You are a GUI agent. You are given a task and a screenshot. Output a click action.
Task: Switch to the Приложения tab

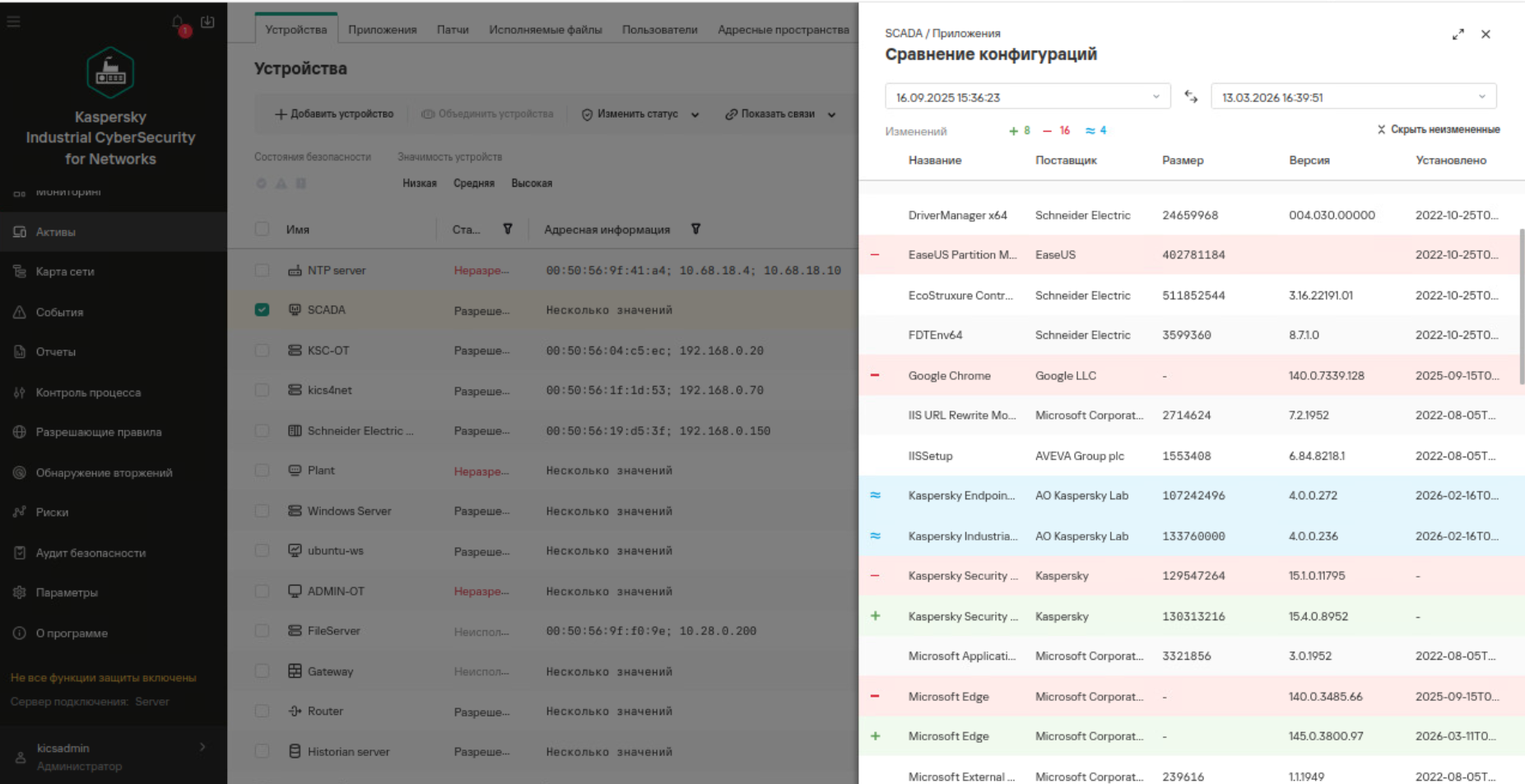382,30
